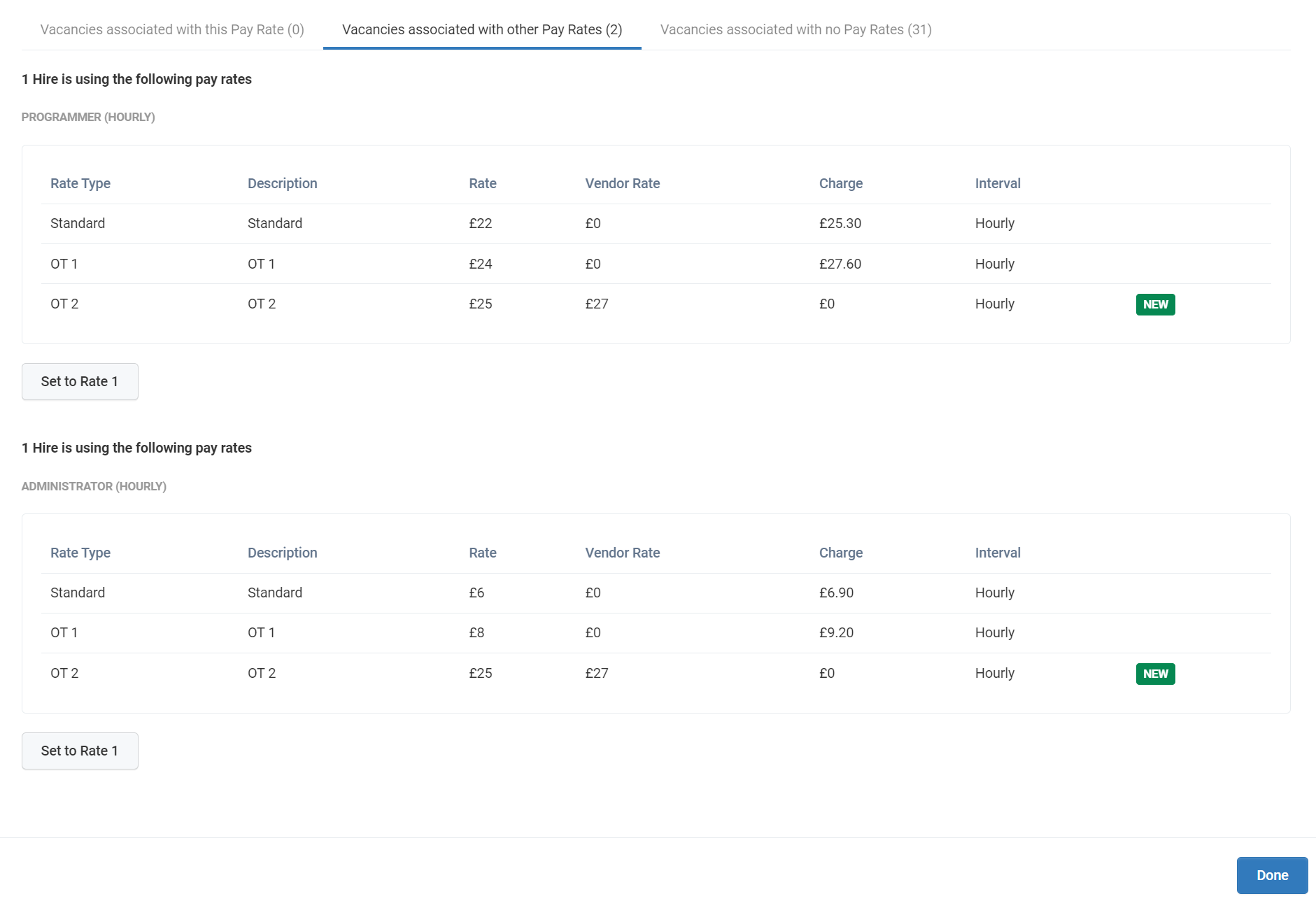
Task: Click £9.20 charge value
Action: pos(836,632)
